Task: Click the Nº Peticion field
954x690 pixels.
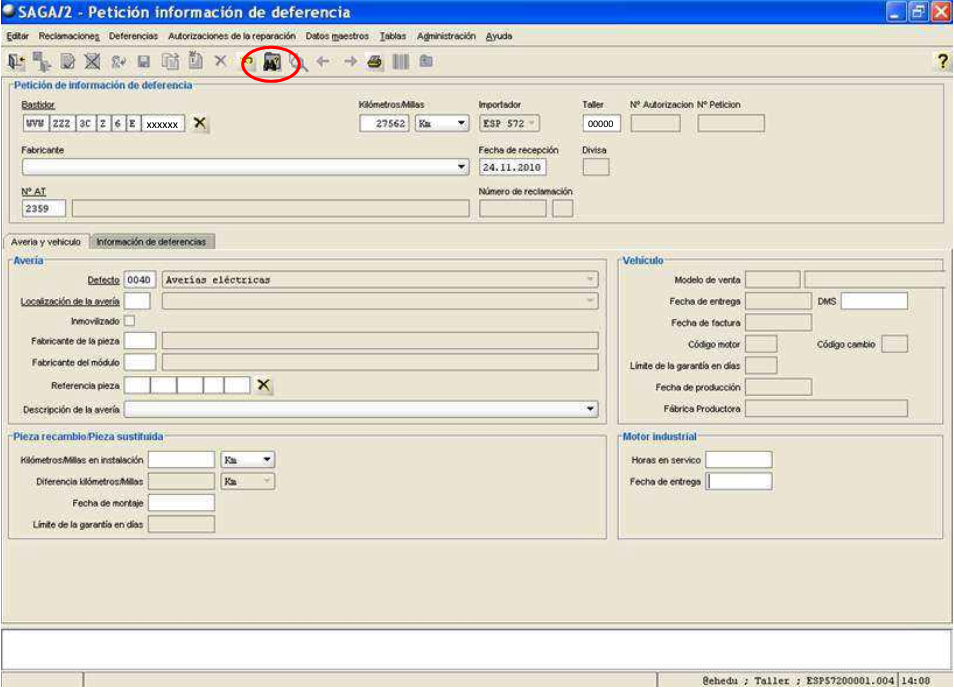Action: 731,124
